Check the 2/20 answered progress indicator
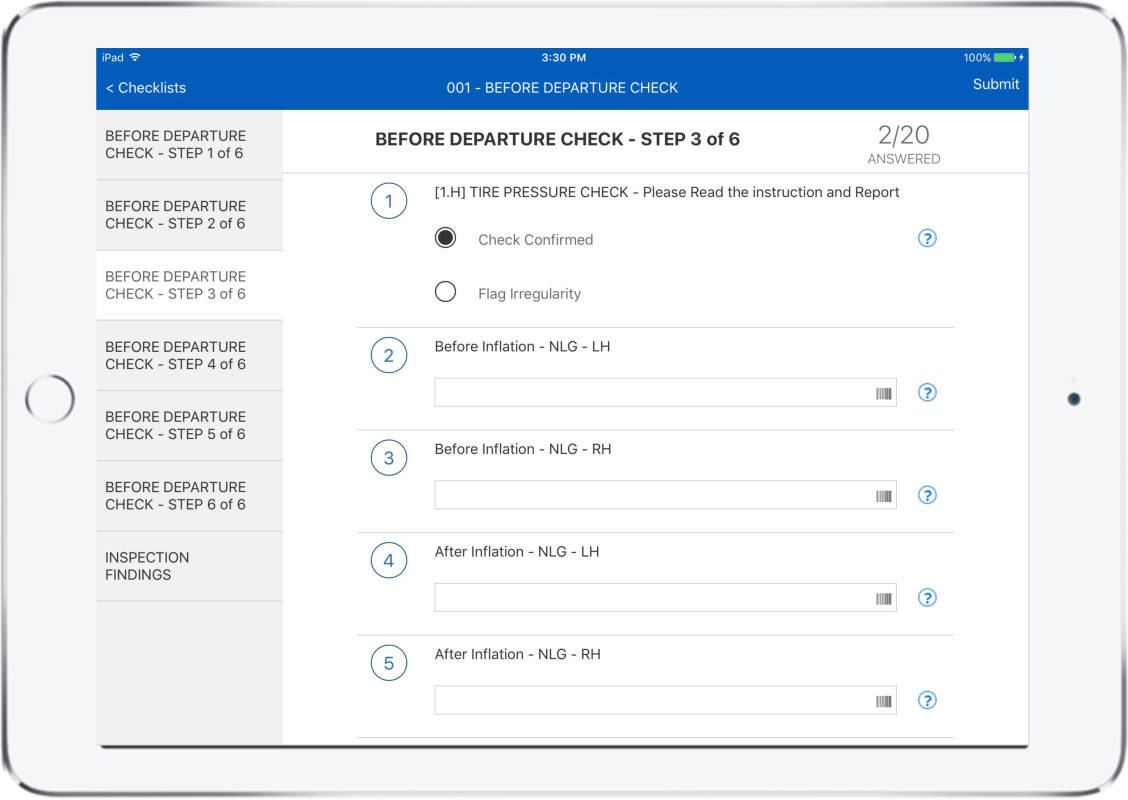This screenshot has height=800, width=1128. click(905, 140)
